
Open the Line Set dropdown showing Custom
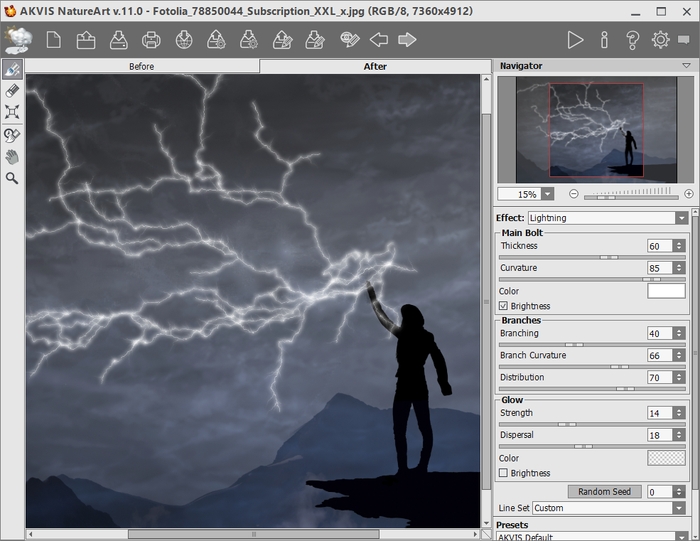[x=609, y=508]
